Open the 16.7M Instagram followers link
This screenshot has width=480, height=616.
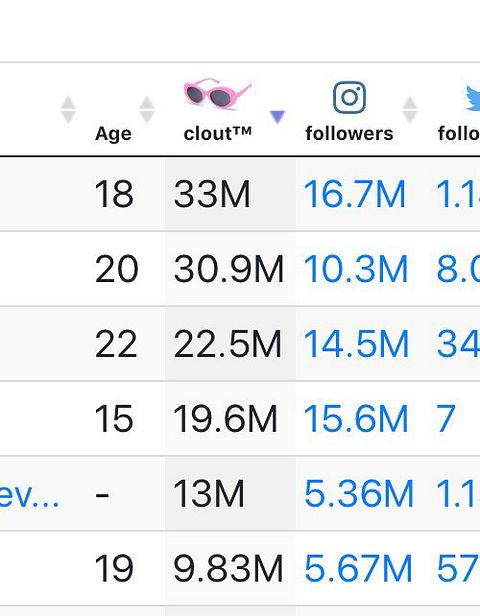[354, 194]
